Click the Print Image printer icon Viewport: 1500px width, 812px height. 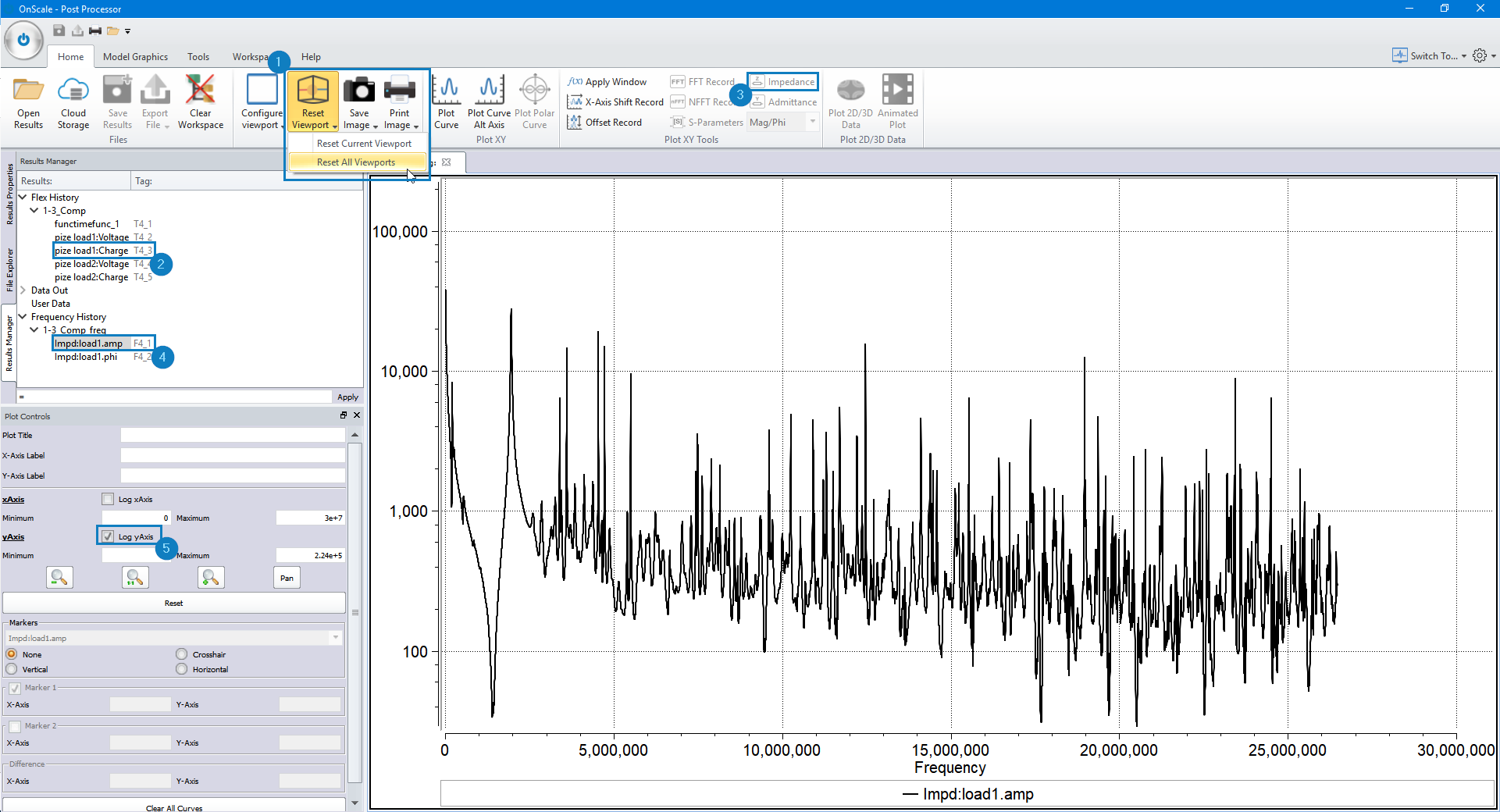pyautogui.click(x=399, y=90)
